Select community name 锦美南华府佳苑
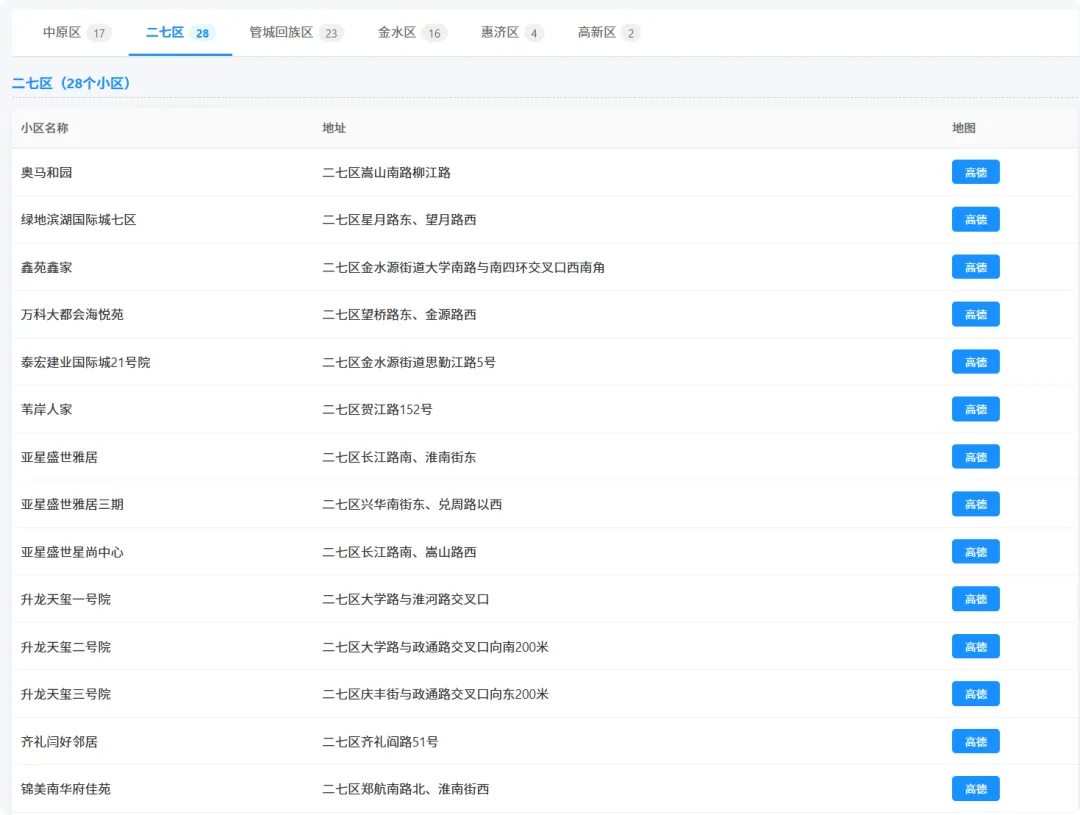This screenshot has height=815, width=1080. tap(65, 789)
